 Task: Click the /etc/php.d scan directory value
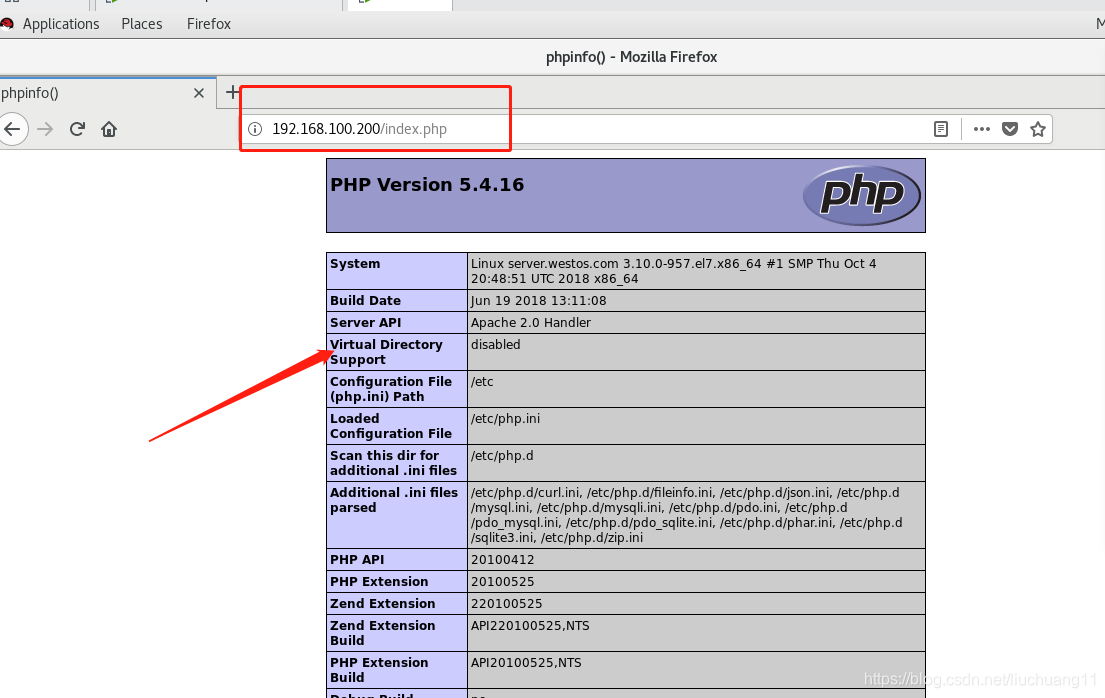pyautogui.click(x=502, y=455)
